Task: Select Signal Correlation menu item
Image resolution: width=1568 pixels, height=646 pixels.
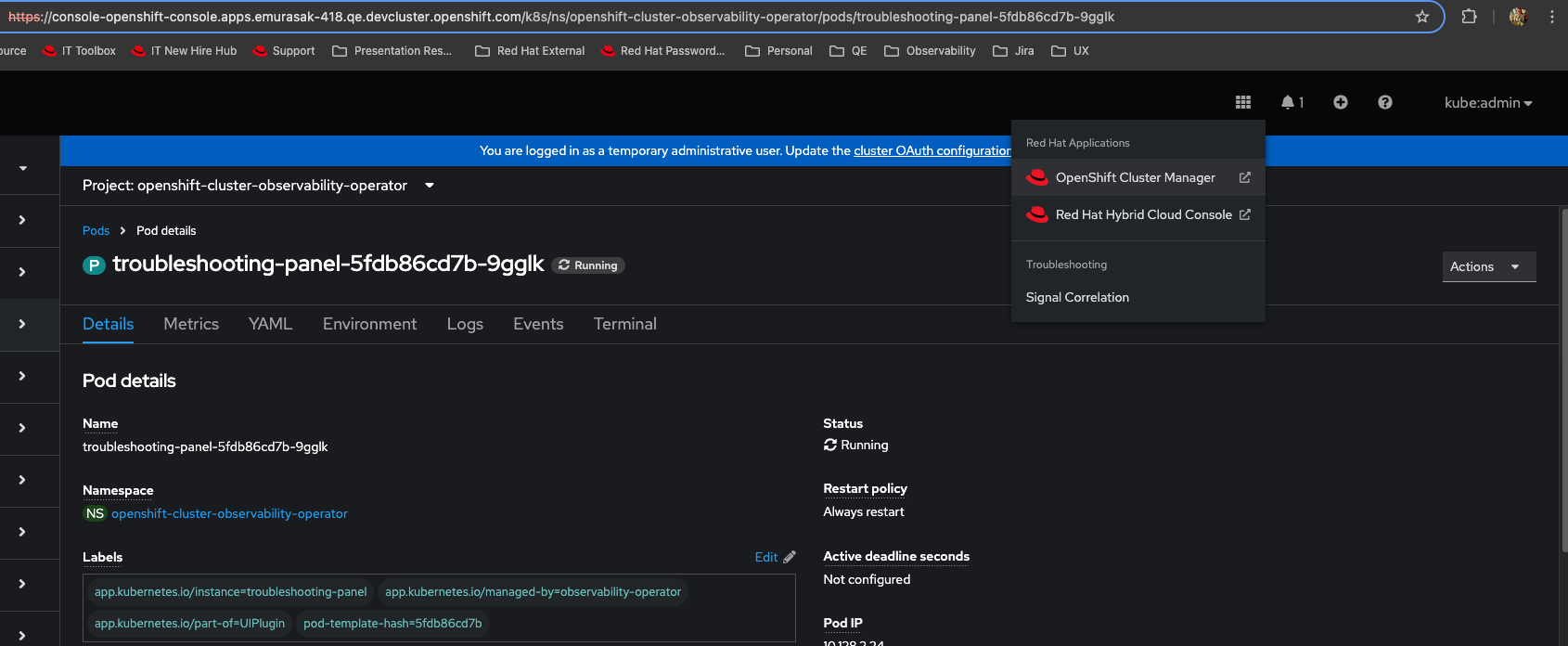Action: pyautogui.click(x=1138, y=297)
